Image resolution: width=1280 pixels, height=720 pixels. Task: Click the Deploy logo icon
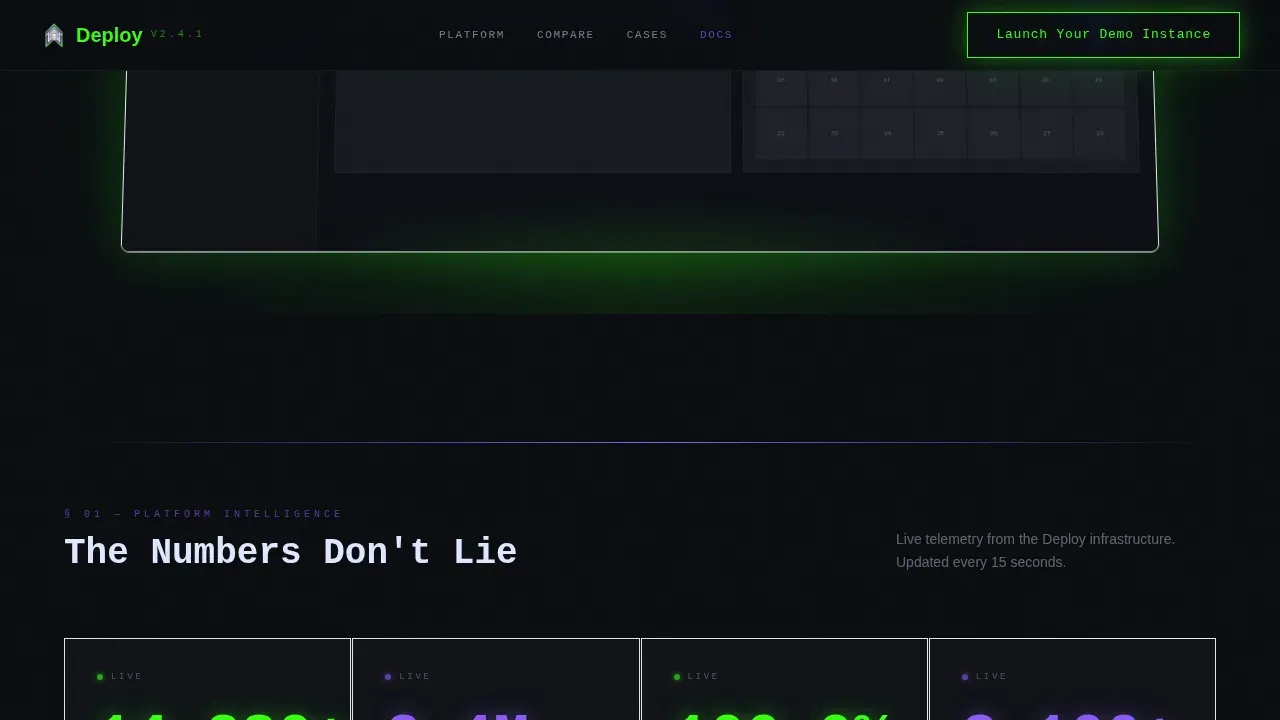click(x=54, y=35)
